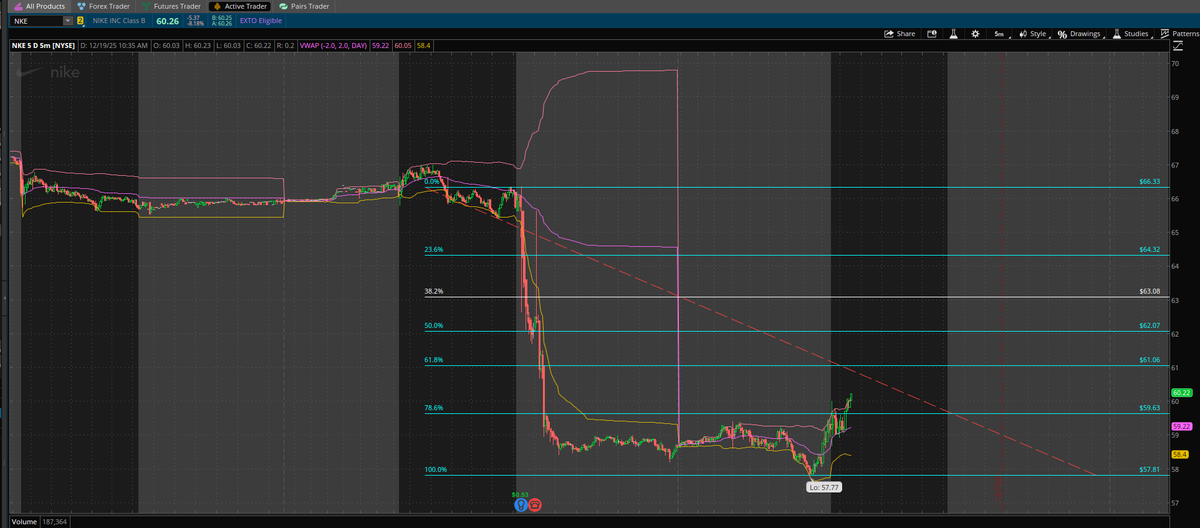Image resolution: width=1200 pixels, height=528 pixels.
Task: Click the 38.2% Fibonacci level label
Action: (434, 292)
